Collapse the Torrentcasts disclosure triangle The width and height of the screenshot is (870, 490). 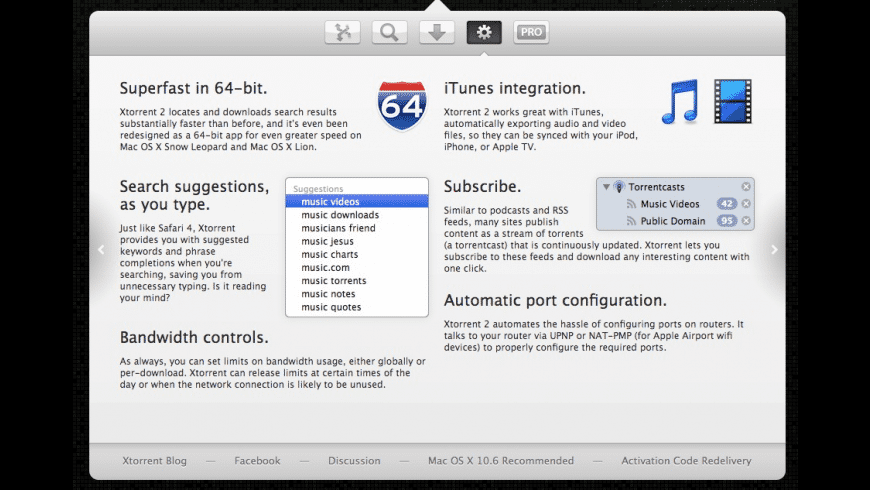point(606,187)
